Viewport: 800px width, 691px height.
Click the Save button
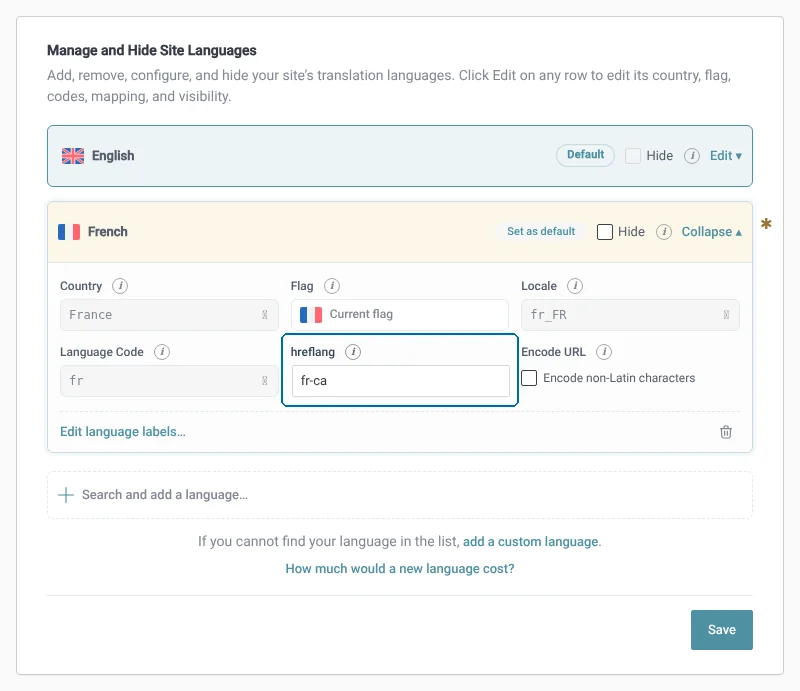click(721, 630)
